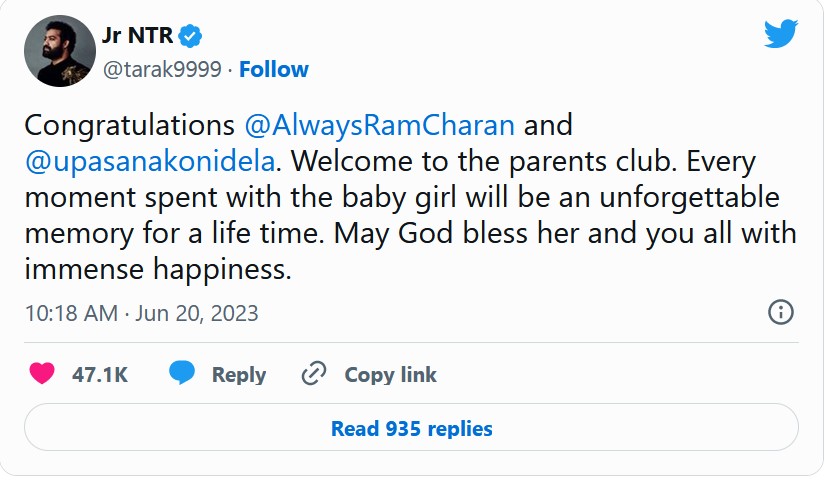The height and width of the screenshot is (481, 825).
Task: Click the Copy link text label
Action: pos(390,375)
